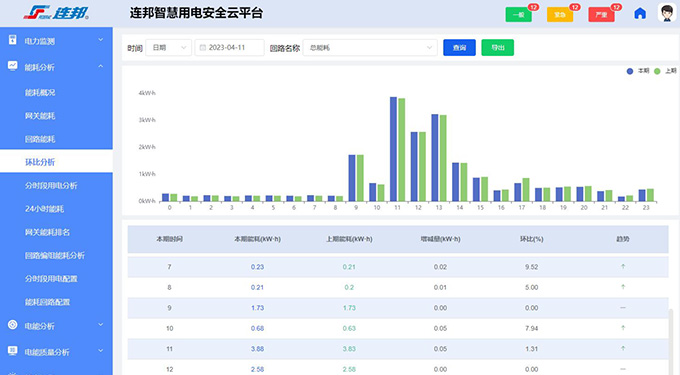Collapse the 能耗分析 menu chevron
This screenshot has width=680, height=375.
[101, 66]
